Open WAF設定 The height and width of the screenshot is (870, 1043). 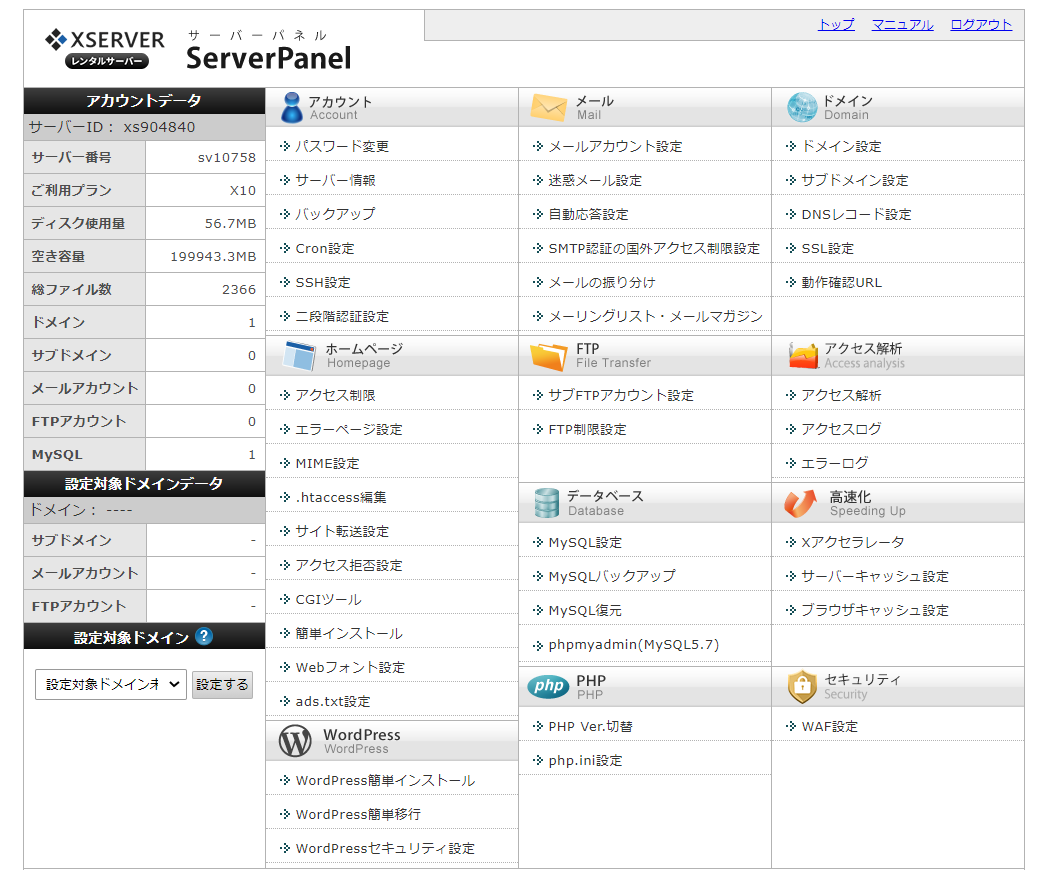click(829, 726)
